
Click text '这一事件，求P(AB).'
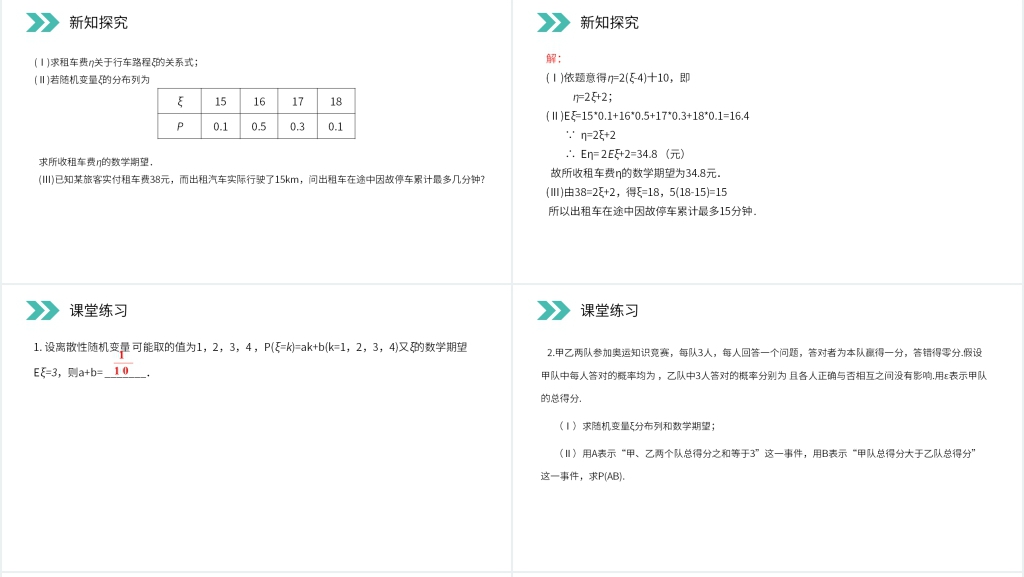583,476
